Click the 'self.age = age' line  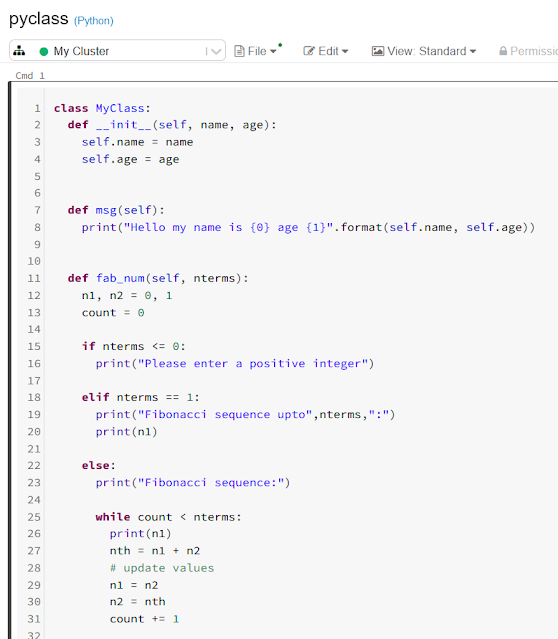[x=130, y=159]
